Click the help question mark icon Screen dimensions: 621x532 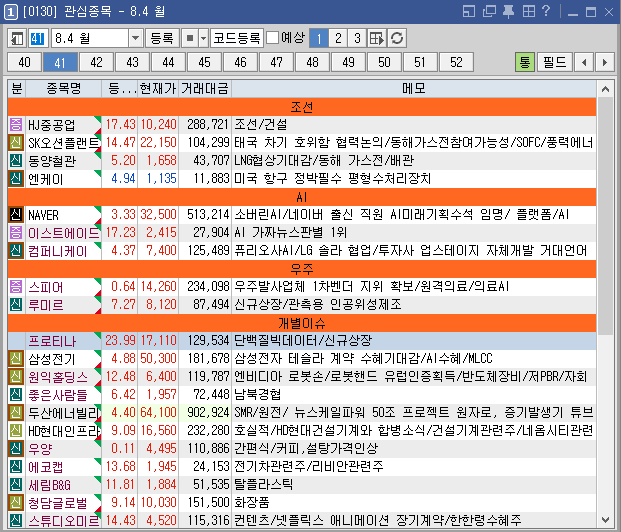546,11
